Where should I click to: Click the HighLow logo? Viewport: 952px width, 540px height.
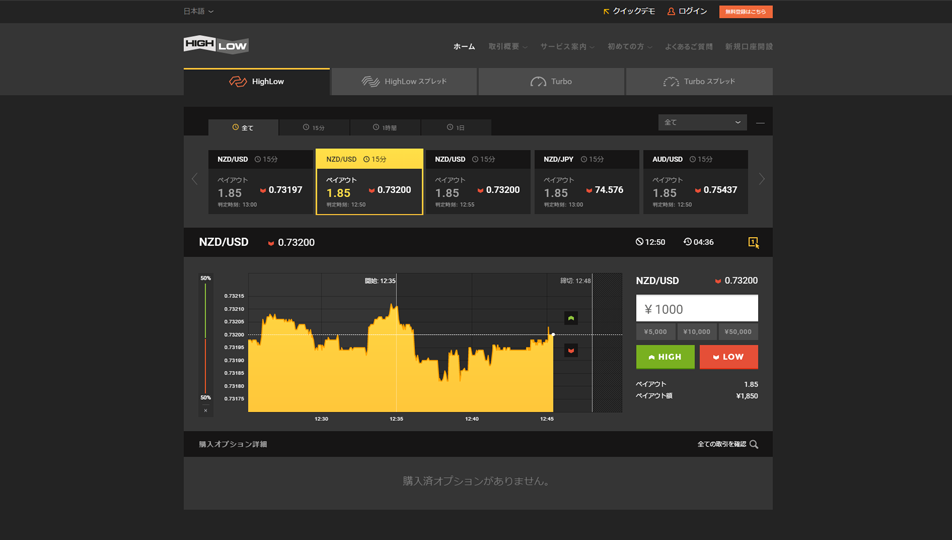pos(216,45)
